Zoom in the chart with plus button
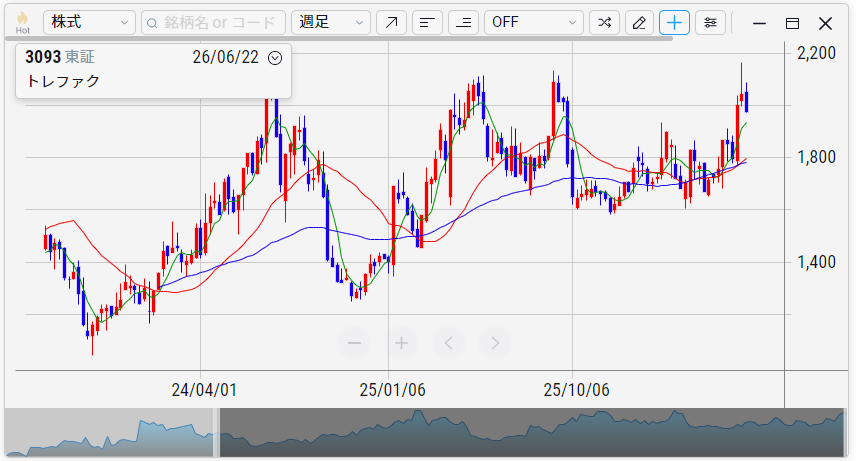 402,343
